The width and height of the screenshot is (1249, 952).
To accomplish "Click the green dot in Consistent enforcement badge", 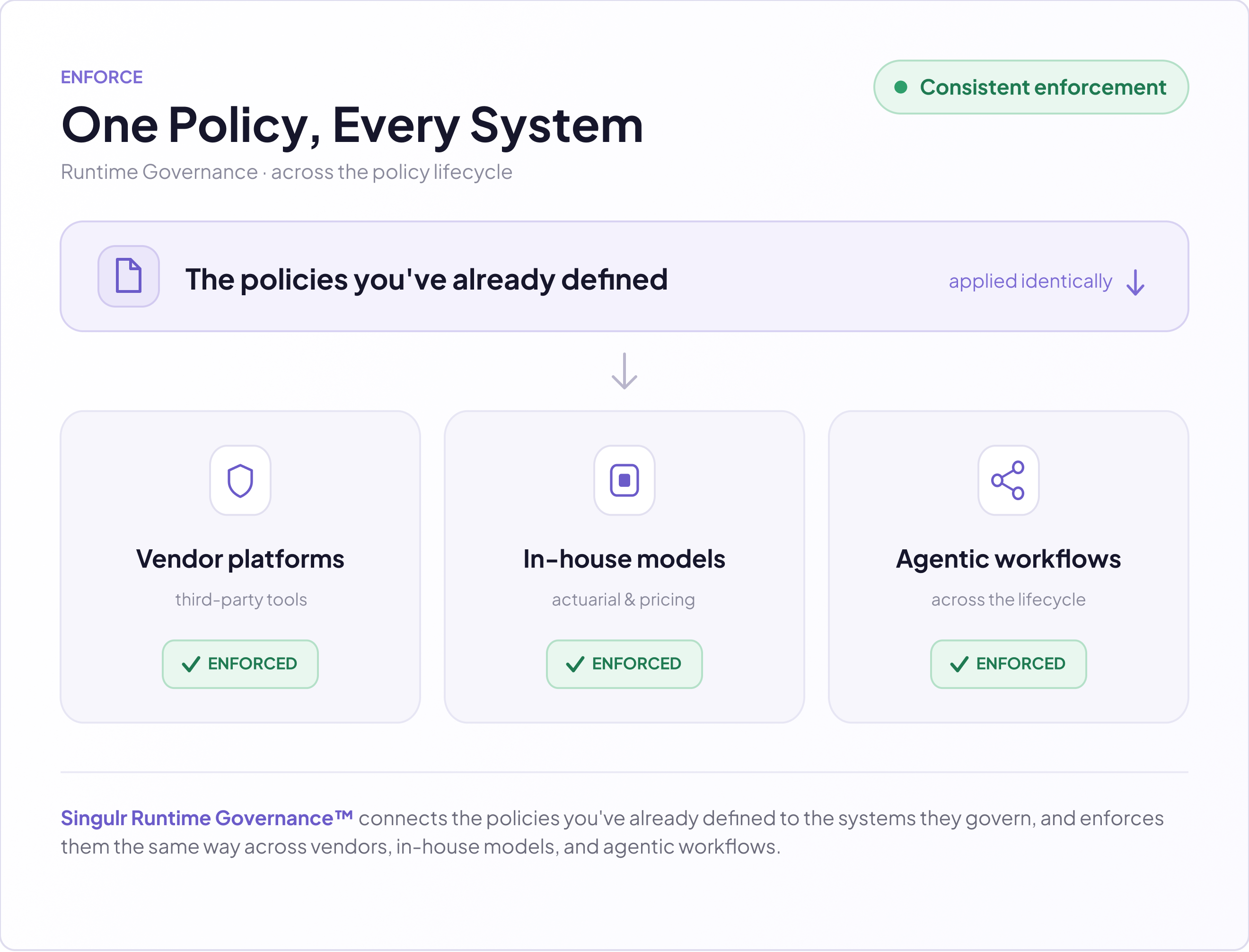I will tap(901, 87).
